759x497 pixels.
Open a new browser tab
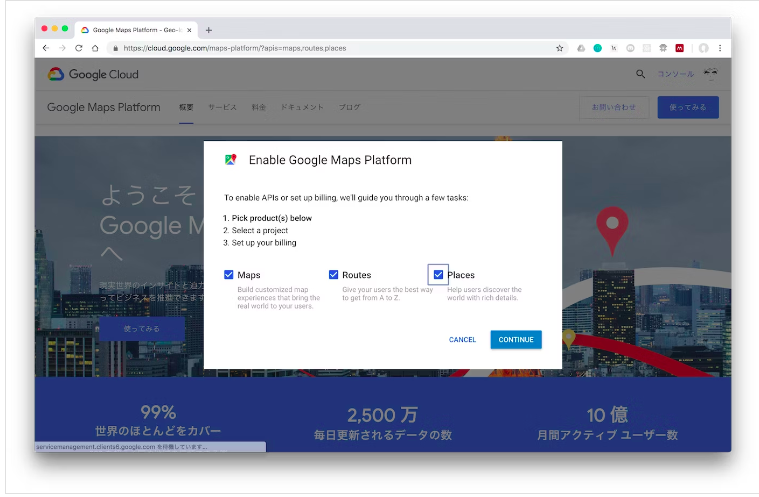tap(209, 30)
